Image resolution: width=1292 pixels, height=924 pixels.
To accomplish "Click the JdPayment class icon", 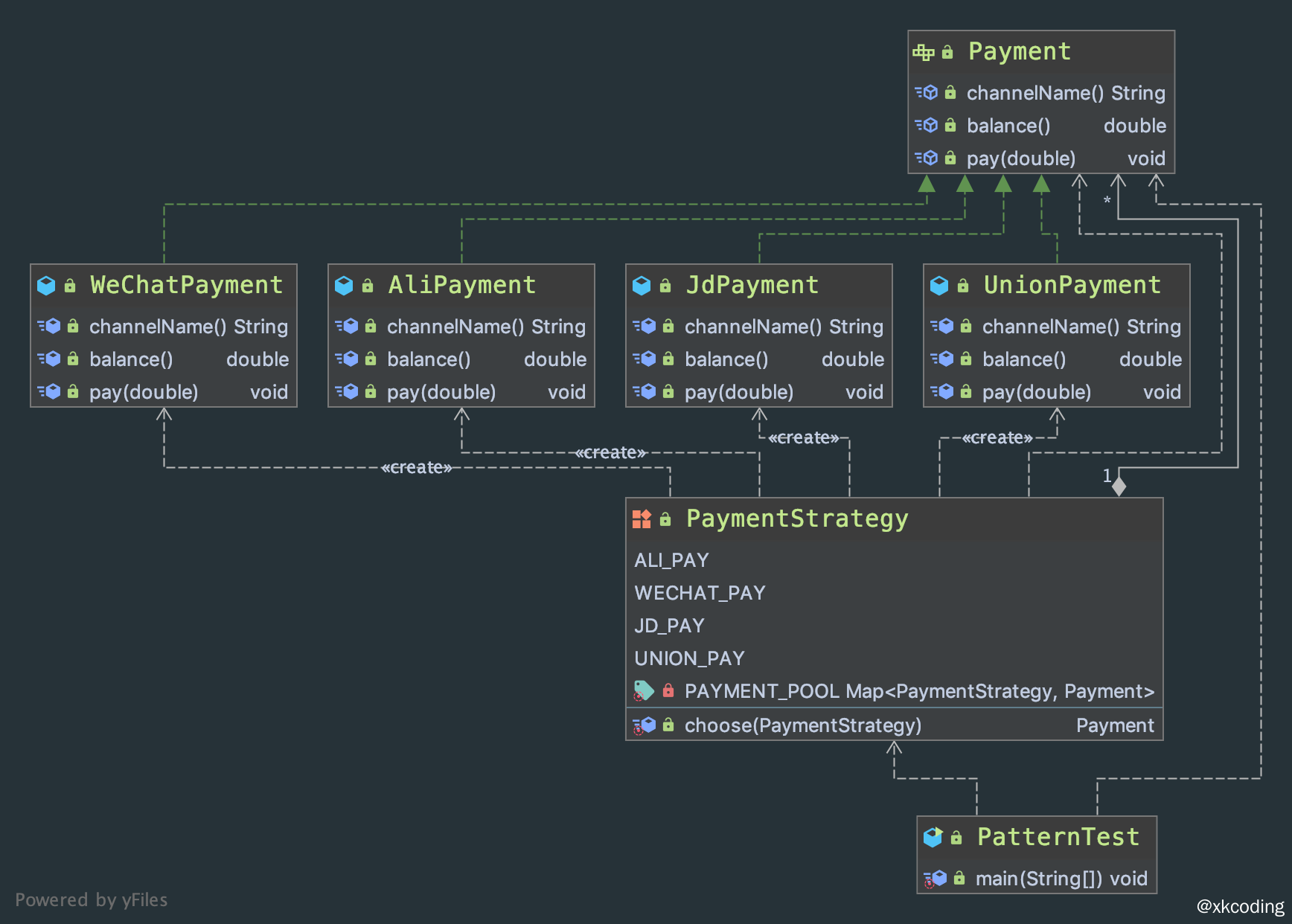I will pos(642,286).
